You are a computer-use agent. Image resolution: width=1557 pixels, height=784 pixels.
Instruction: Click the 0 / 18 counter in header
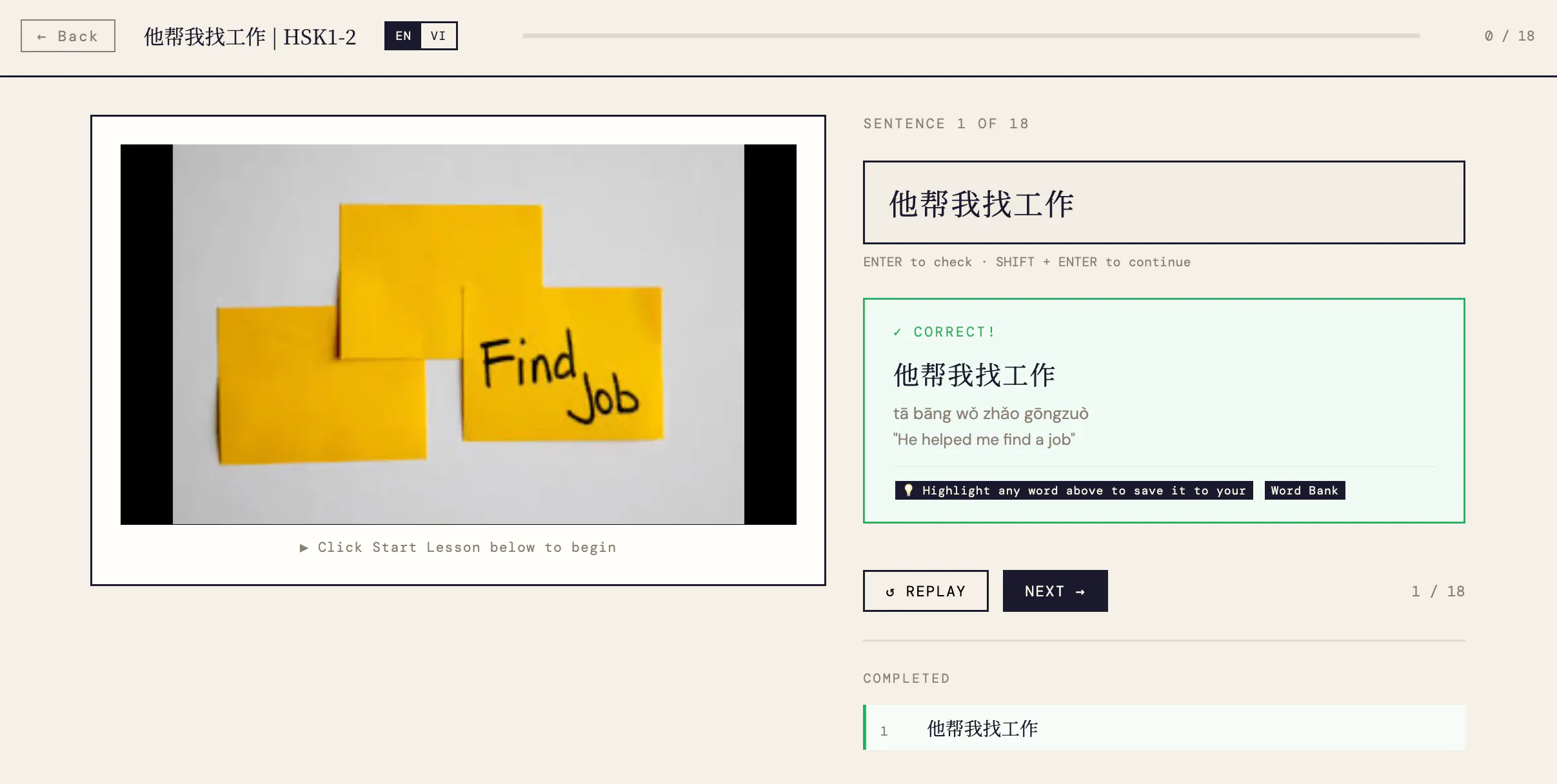pyautogui.click(x=1509, y=36)
